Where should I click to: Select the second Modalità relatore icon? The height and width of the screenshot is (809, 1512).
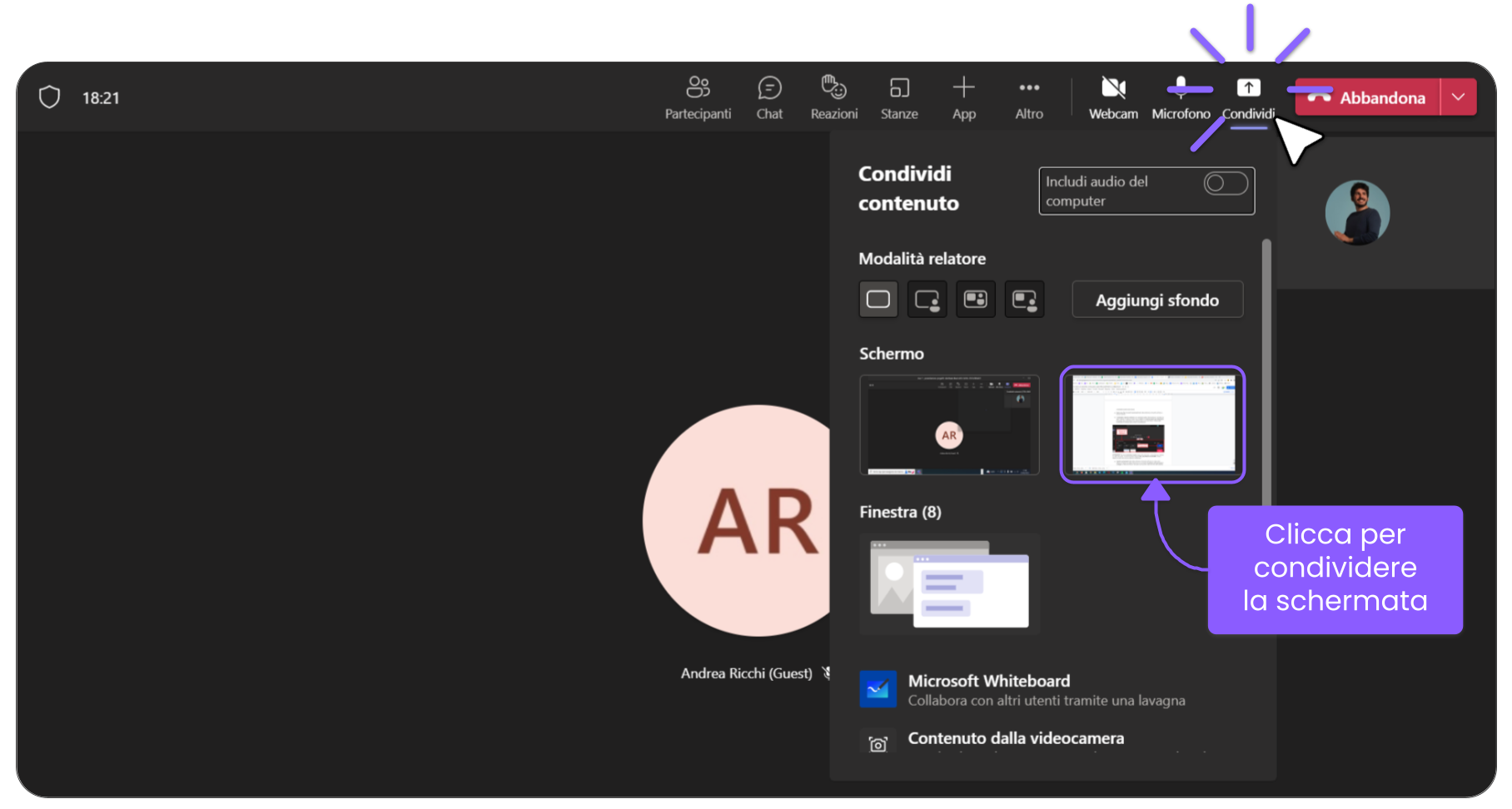[x=927, y=300]
